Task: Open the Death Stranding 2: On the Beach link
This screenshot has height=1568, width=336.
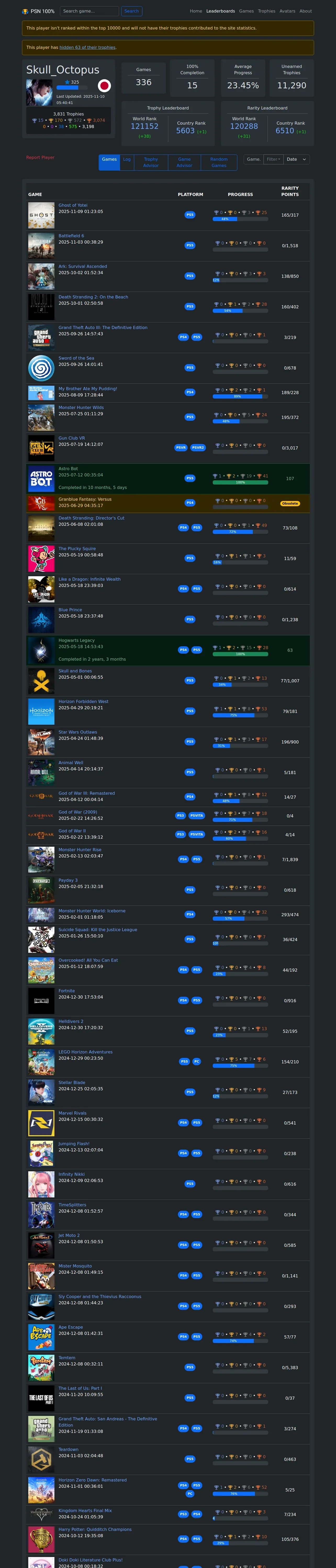Action: [93, 297]
